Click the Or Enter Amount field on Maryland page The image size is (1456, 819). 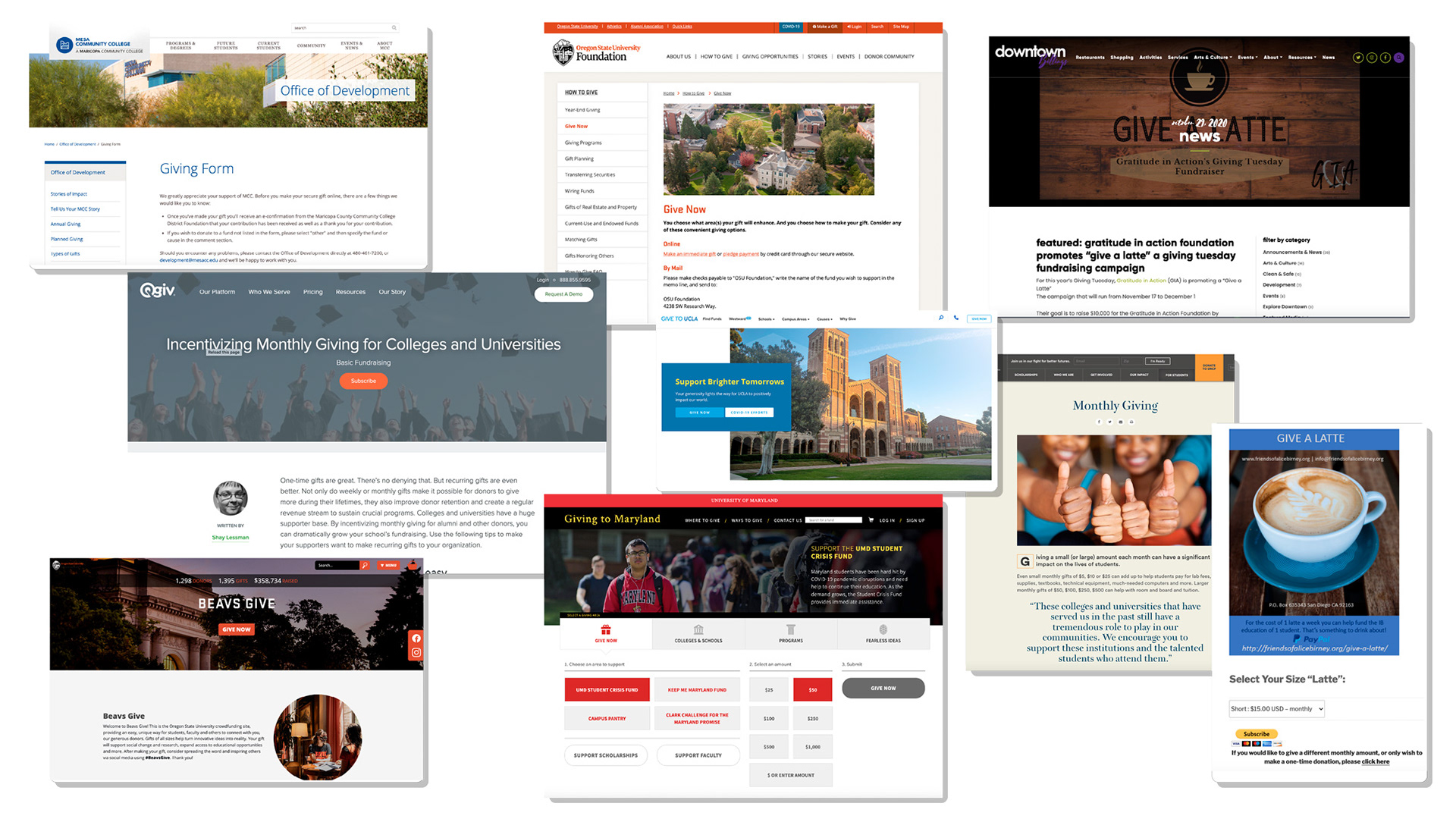(x=791, y=775)
